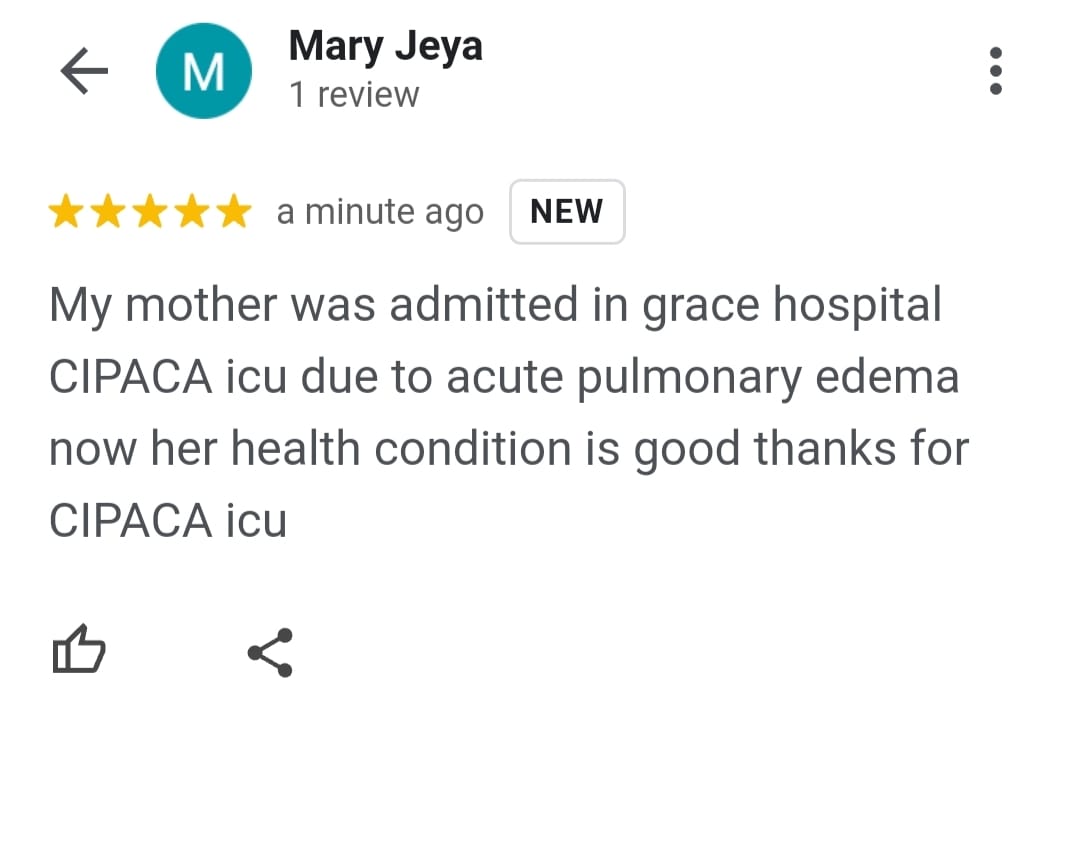This screenshot has width=1080, height=849.
Task: View the reviewer's "1 review" count
Action: pyautogui.click(x=353, y=95)
